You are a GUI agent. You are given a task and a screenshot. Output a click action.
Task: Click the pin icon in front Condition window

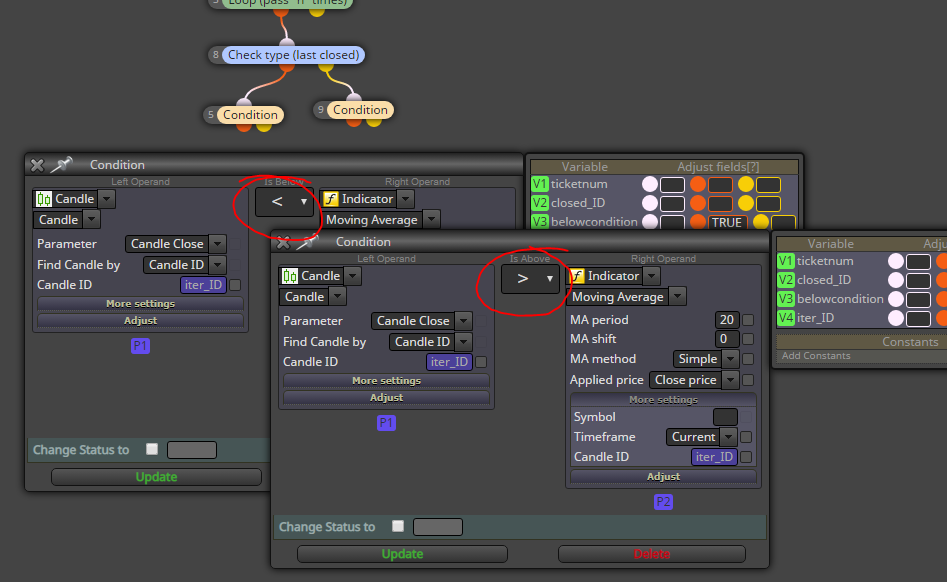307,241
